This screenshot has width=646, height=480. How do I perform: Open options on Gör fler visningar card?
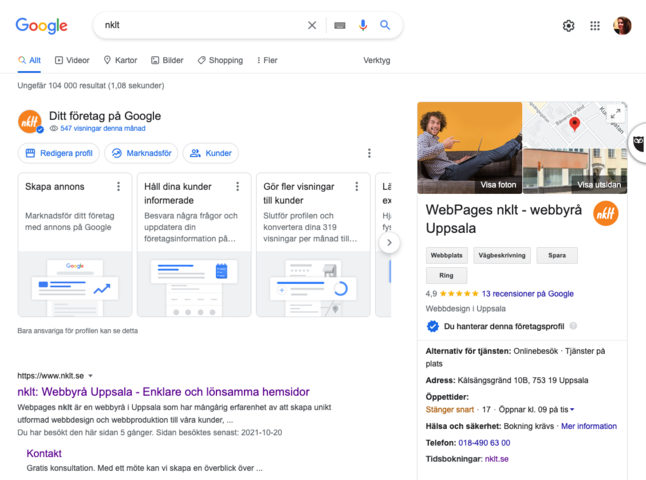(357, 187)
